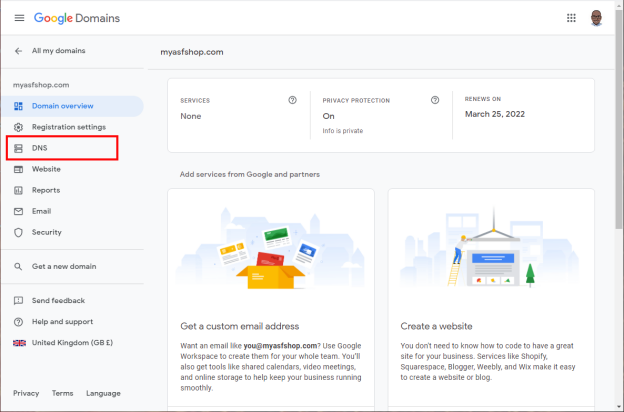Click the Get a custom email address heading
The image size is (624, 412).
[240, 326]
